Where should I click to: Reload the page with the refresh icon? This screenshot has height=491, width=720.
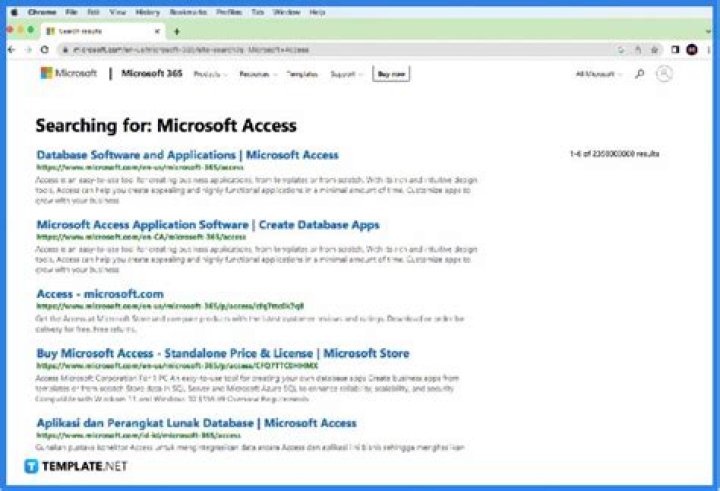[x=45, y=49]
